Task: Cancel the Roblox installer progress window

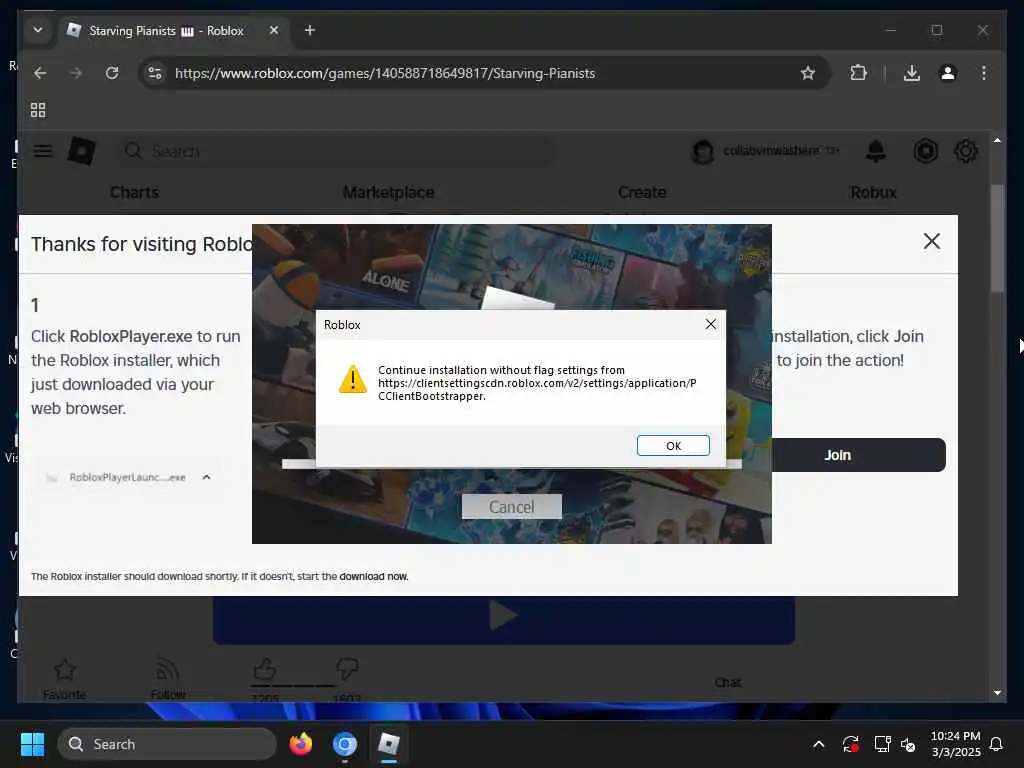Action: click(x=511, y=507)
